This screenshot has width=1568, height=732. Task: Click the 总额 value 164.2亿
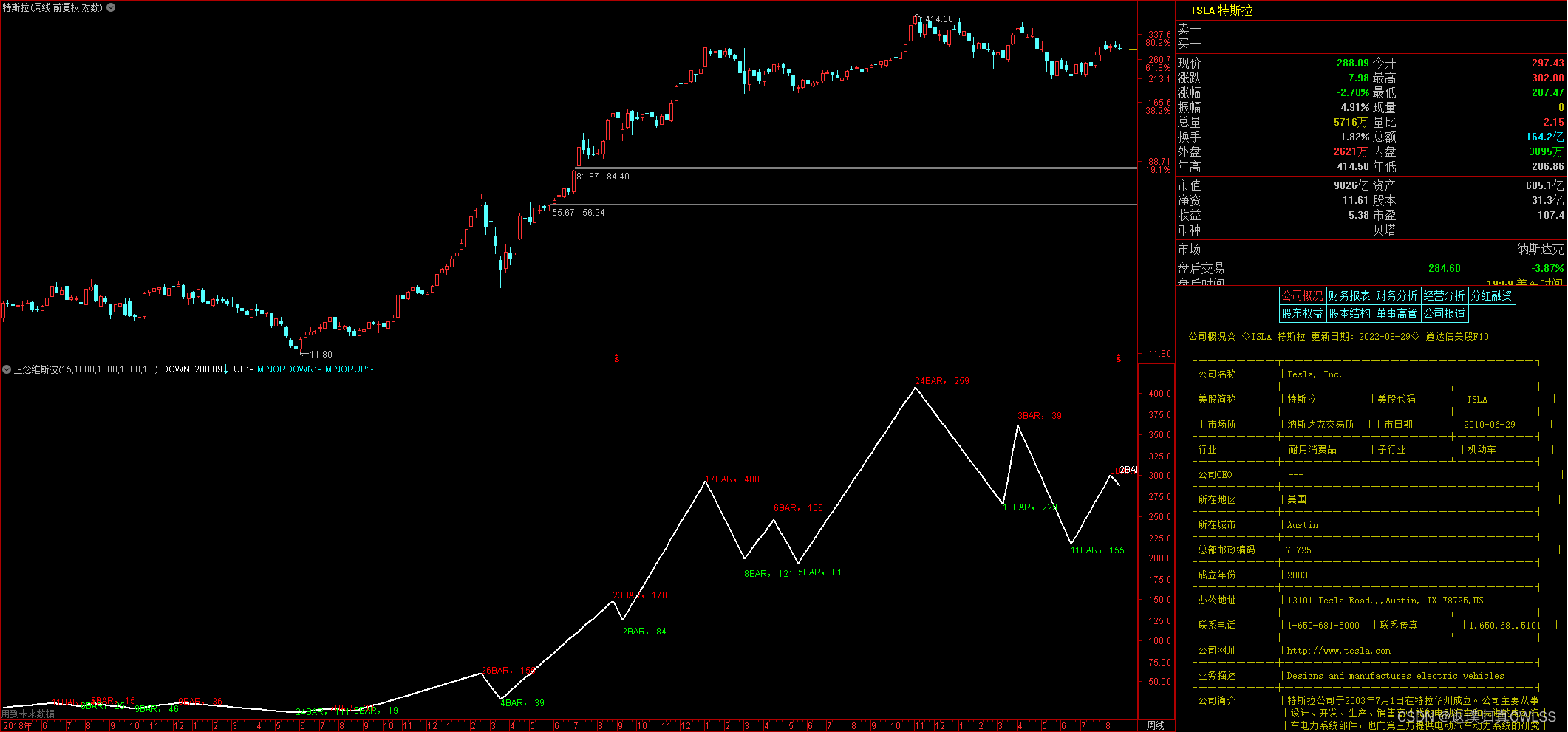coord(1545,137)
